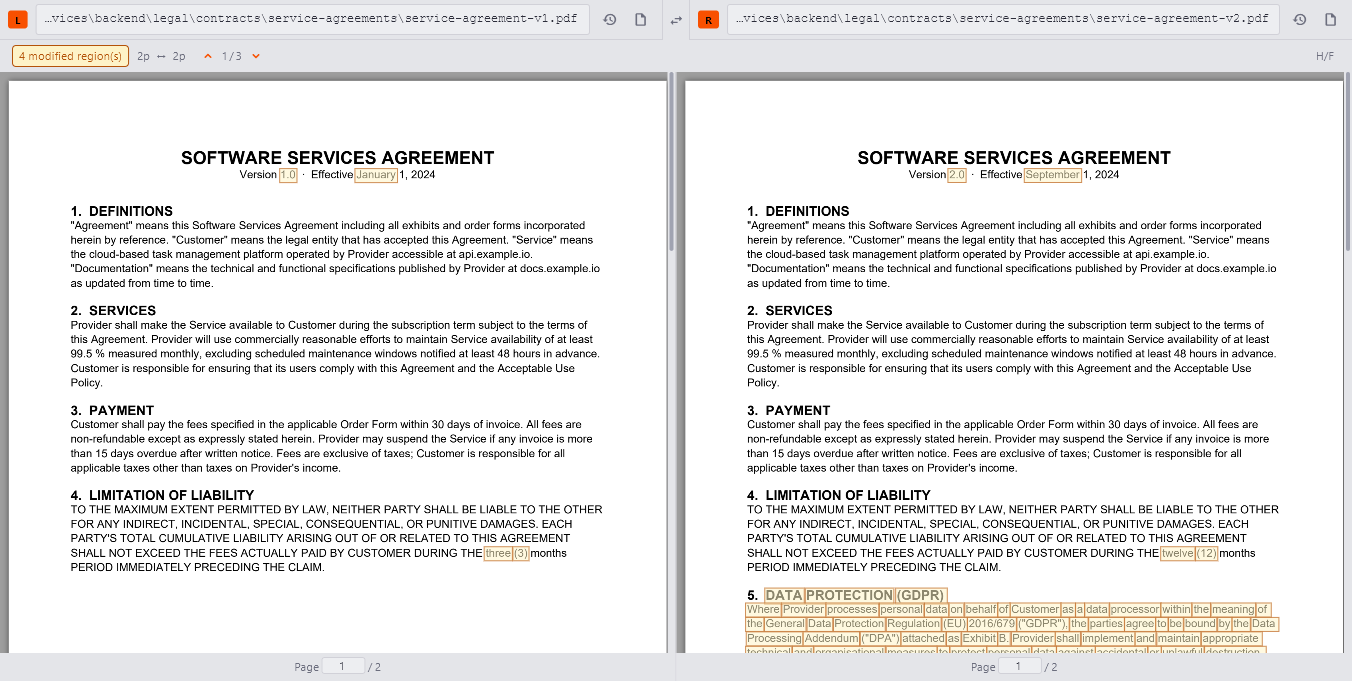
Task: Click the left pane page number field
Action: point(343,666)
